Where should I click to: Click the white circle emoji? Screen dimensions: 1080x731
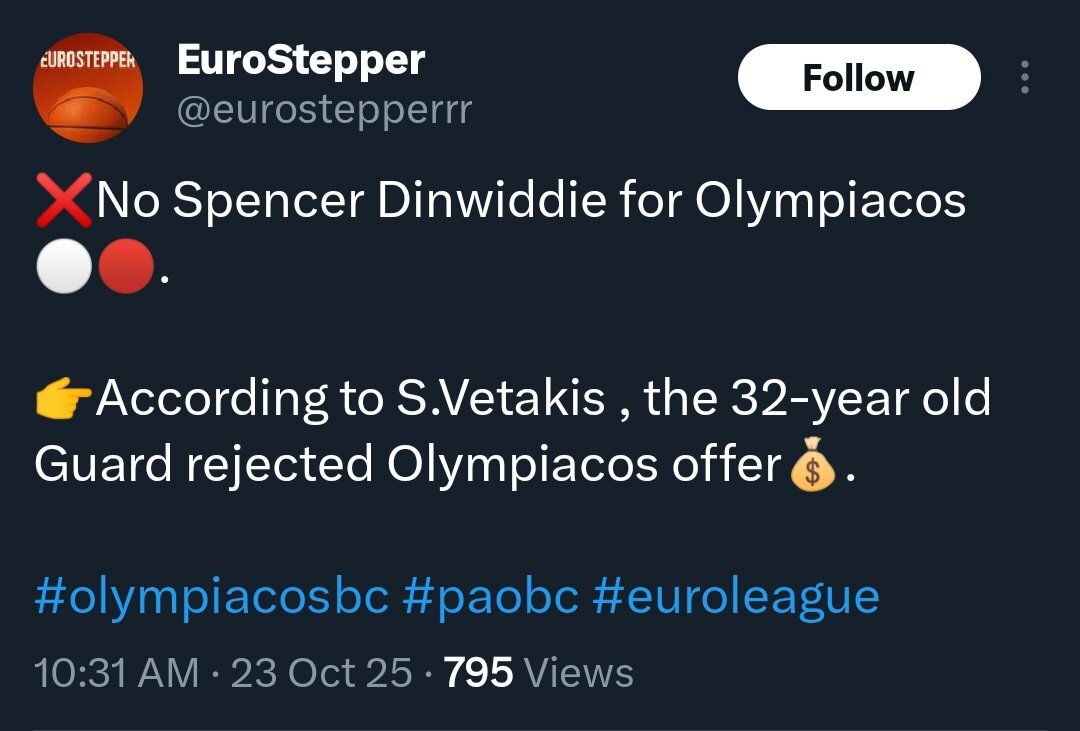[x=64, y=267]
